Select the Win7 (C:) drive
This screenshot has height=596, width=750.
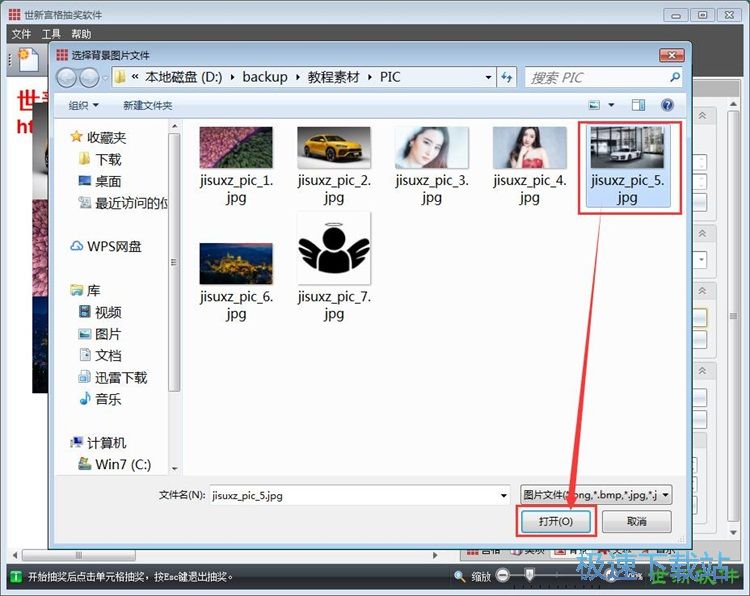115,464
